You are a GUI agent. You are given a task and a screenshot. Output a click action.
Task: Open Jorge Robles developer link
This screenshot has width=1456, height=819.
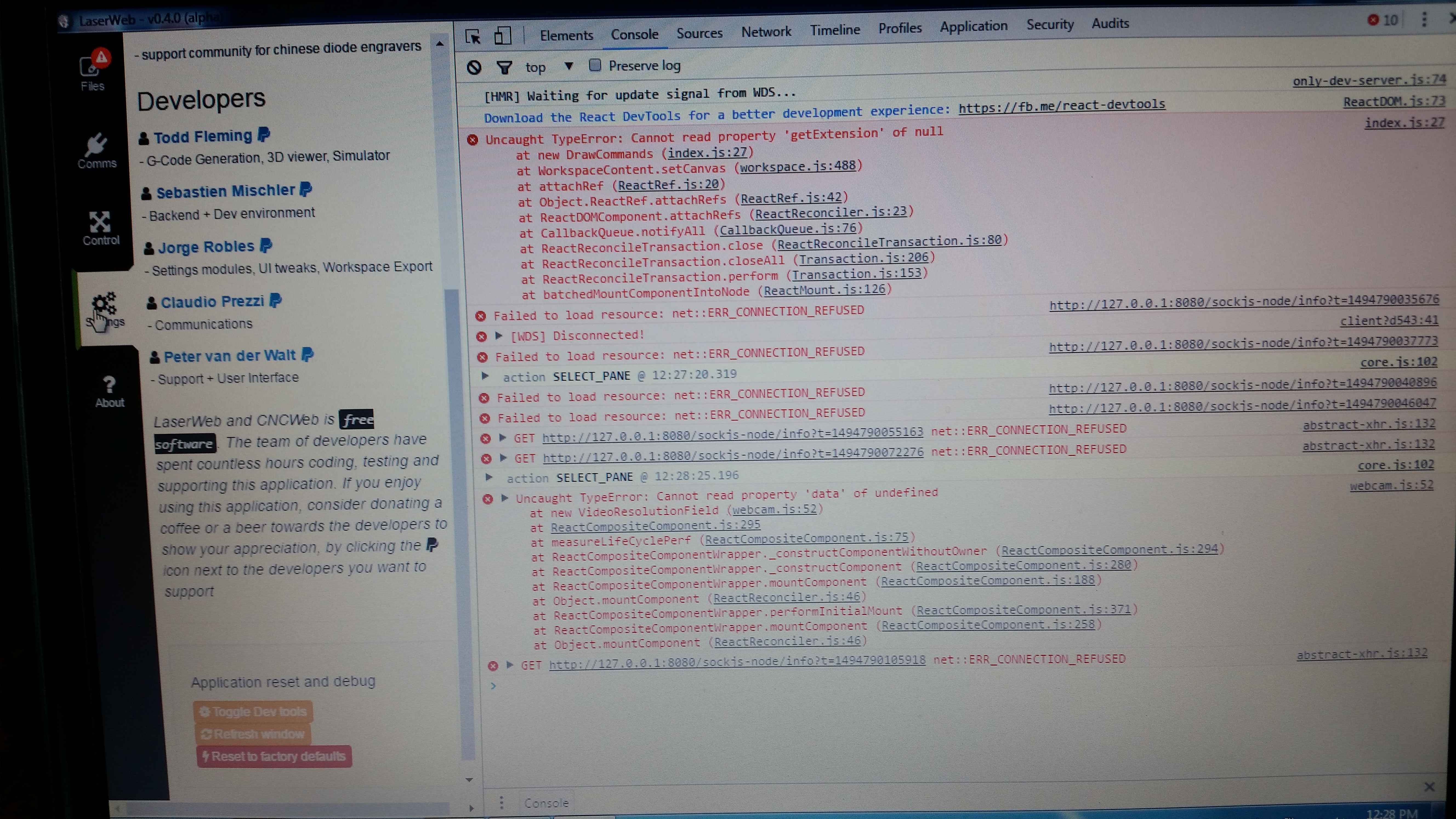click(206, 247)
